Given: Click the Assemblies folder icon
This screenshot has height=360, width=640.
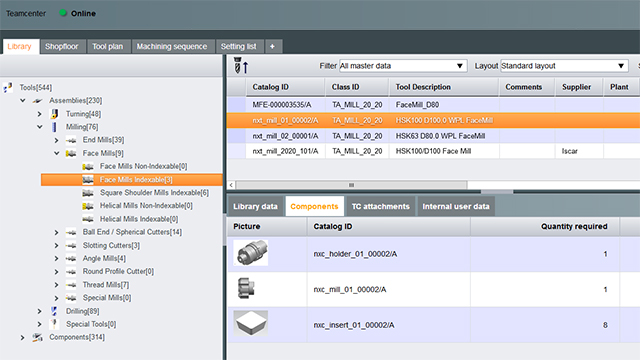Looking at the screenshot, I should point(38,100).
